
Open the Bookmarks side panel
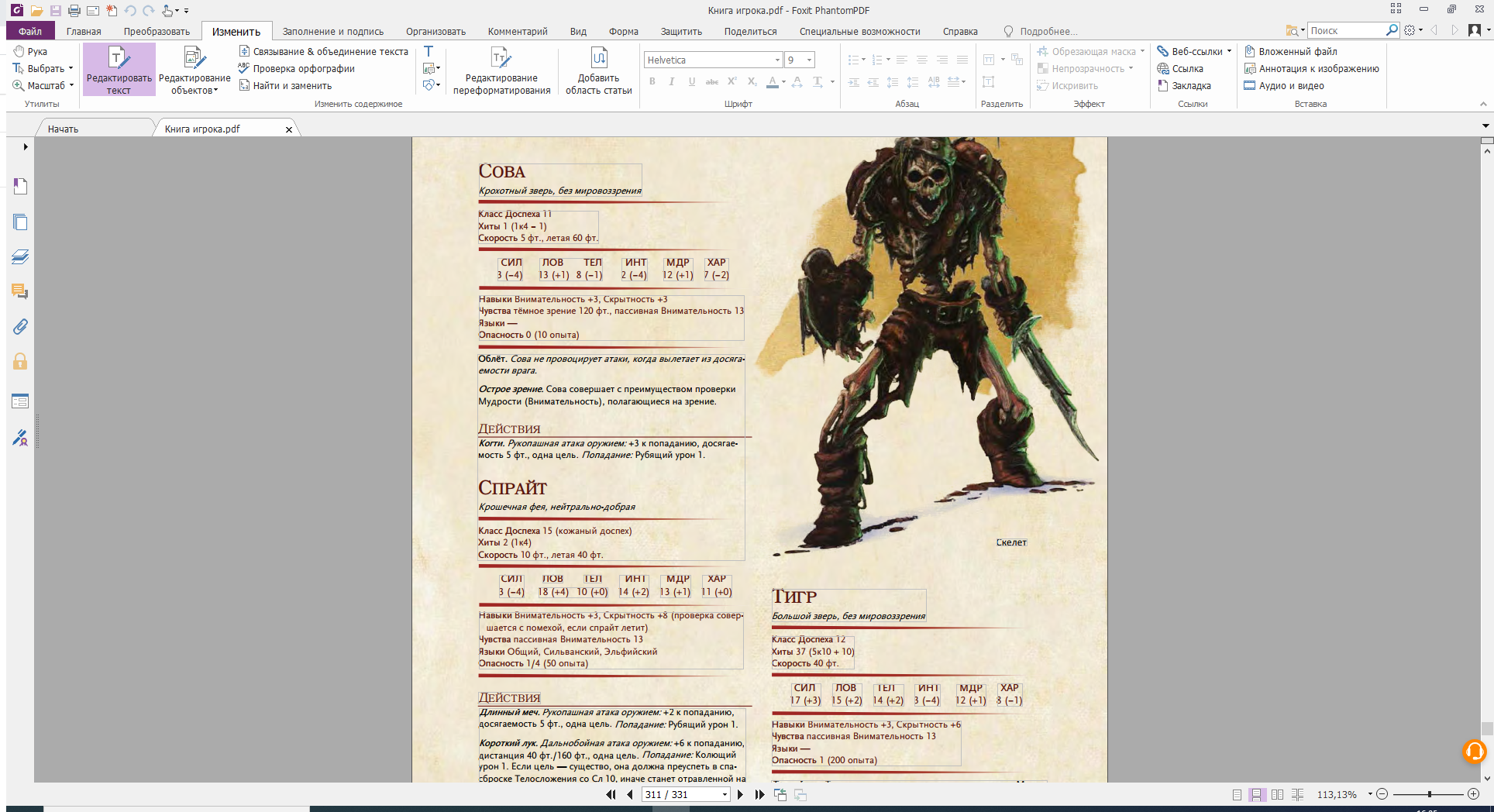pyautogui.click(x=20, y=186)
